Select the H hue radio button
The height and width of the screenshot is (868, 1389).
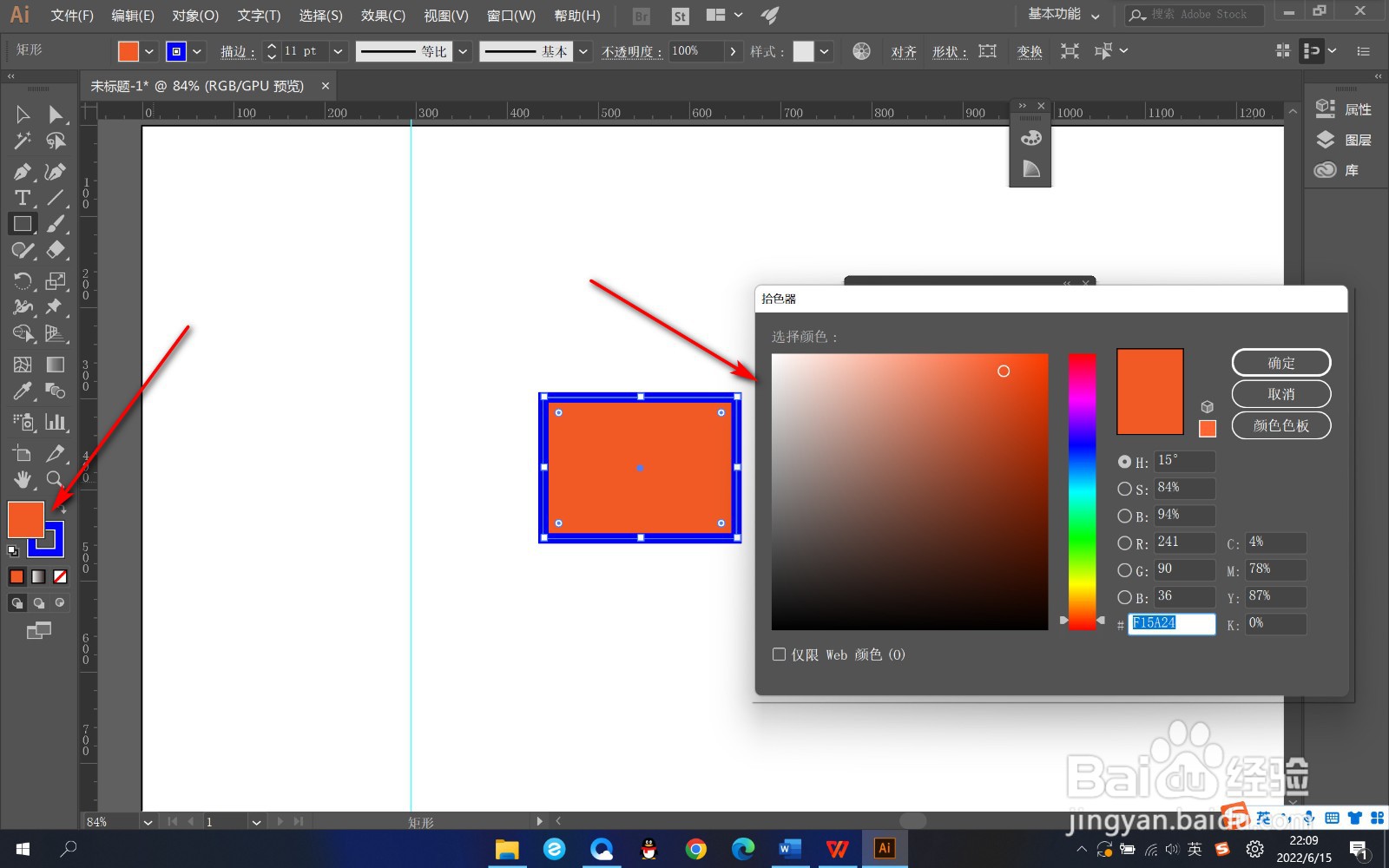(x=1124, y=462)
